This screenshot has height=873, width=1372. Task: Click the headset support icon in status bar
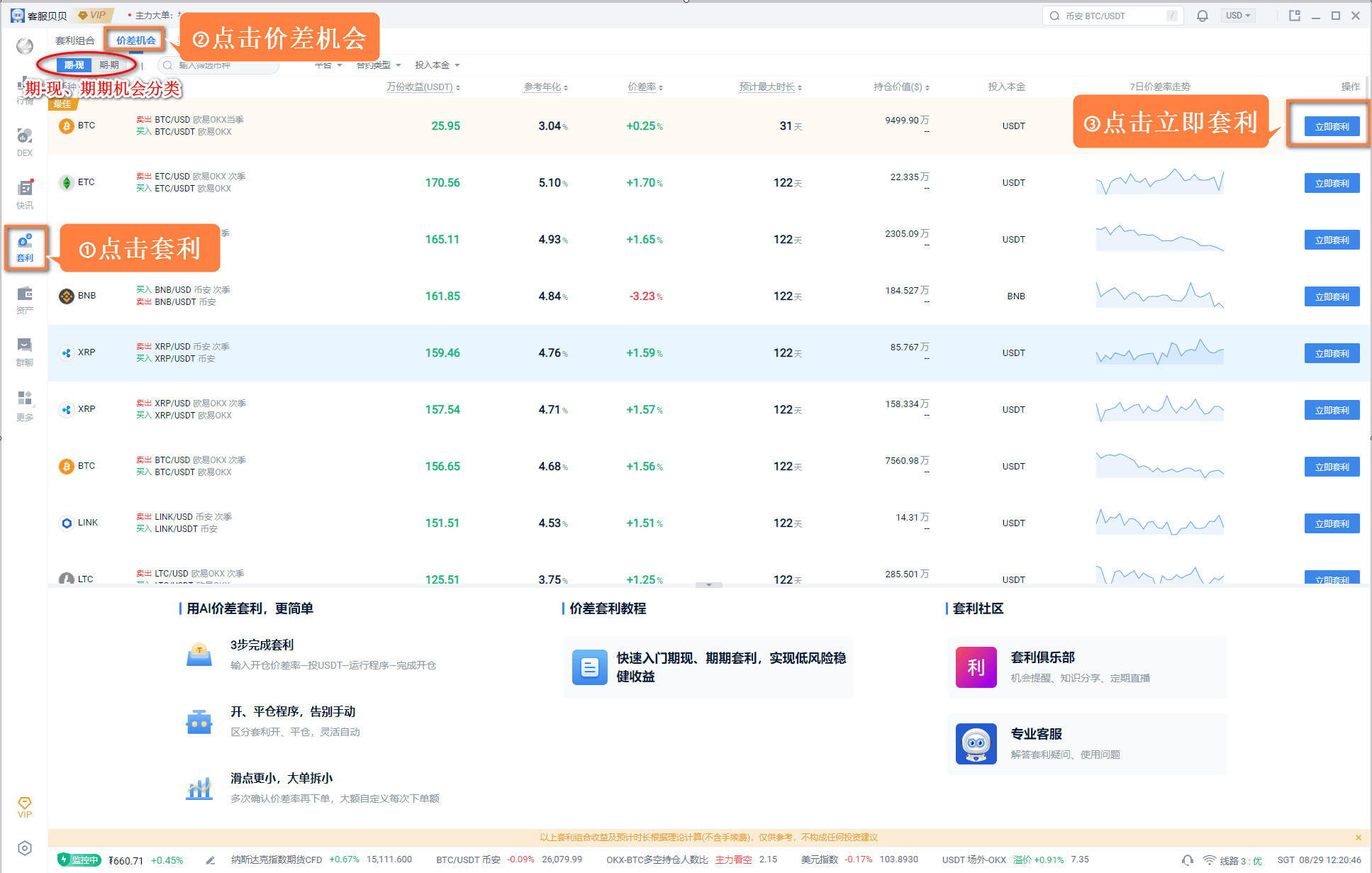point(1188,860)
